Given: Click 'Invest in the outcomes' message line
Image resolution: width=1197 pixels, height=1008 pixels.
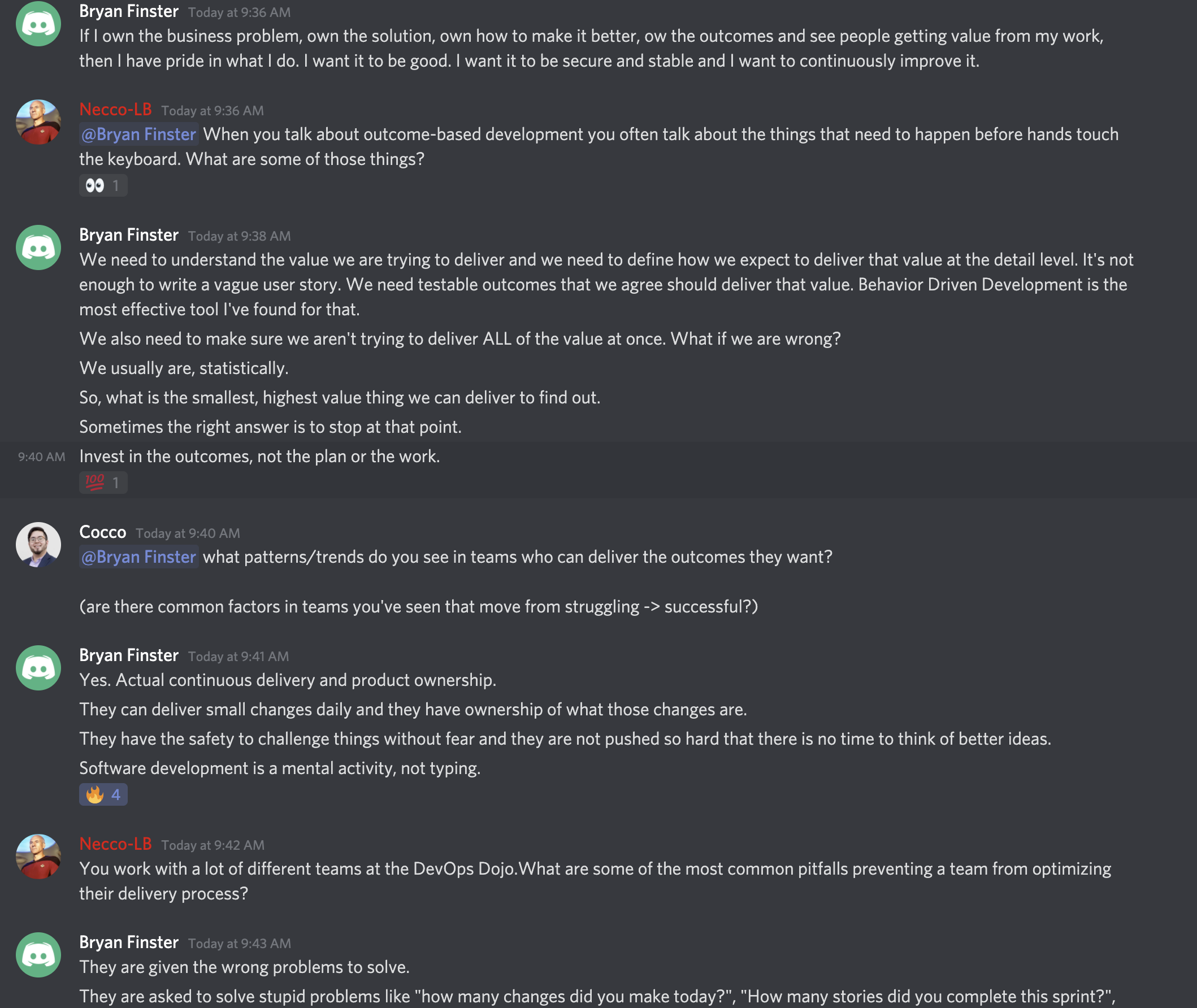Looking at the screenshot, I should tap(259, 457).
